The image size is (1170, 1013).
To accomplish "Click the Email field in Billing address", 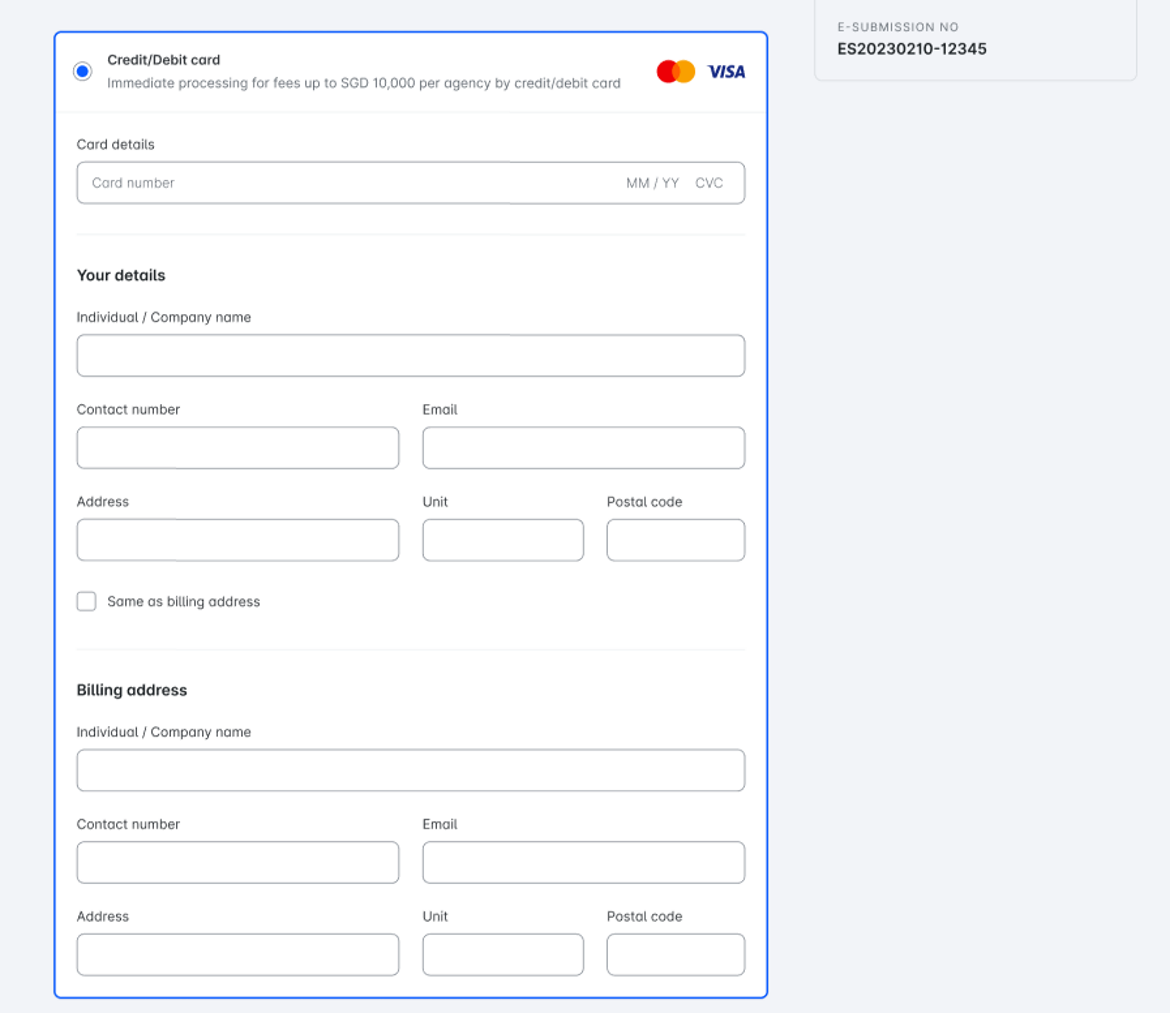I will point(583,862).
